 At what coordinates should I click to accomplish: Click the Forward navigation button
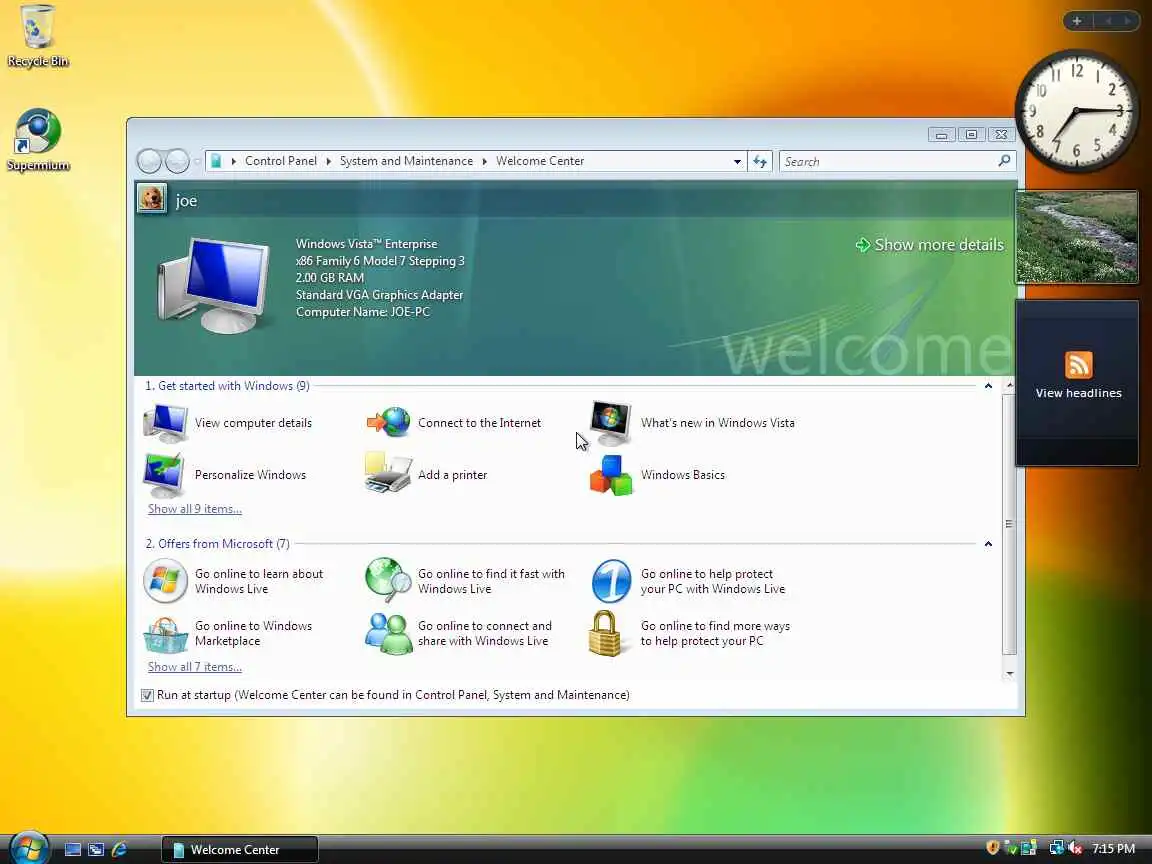coord(177,161)
